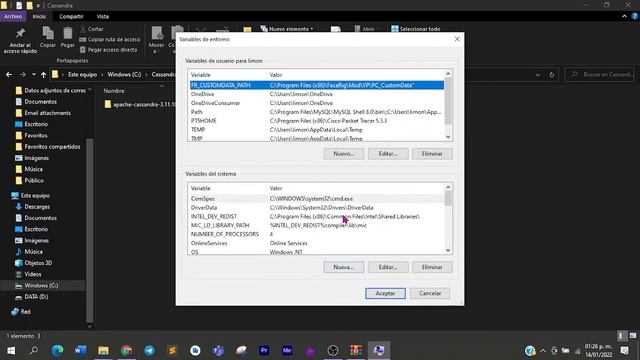640x360 pixels.
Task: Open Microsoft Edge from taskbar
Action: 58,350
